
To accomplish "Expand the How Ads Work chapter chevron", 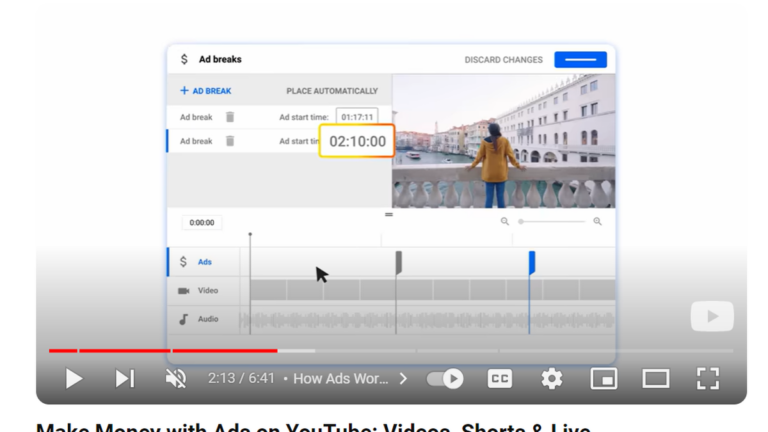I will click(x=404, y=379).
